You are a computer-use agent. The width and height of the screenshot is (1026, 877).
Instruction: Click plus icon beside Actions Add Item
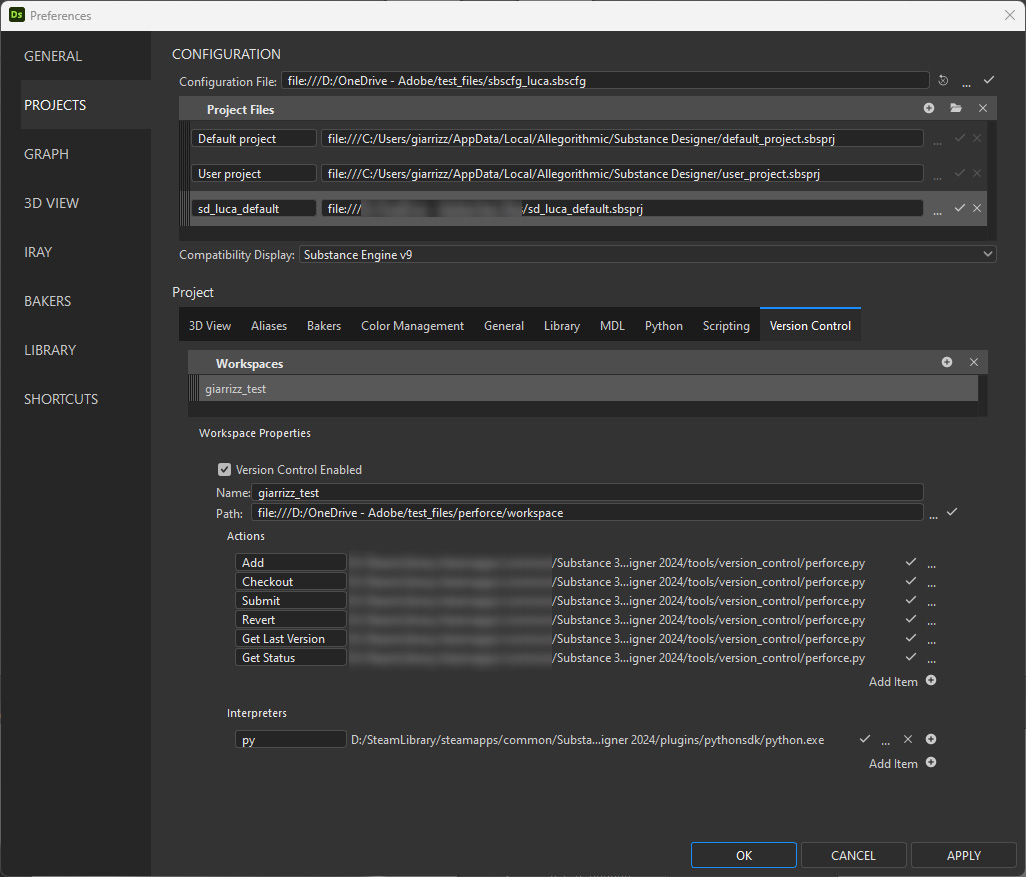pos(931,681)
